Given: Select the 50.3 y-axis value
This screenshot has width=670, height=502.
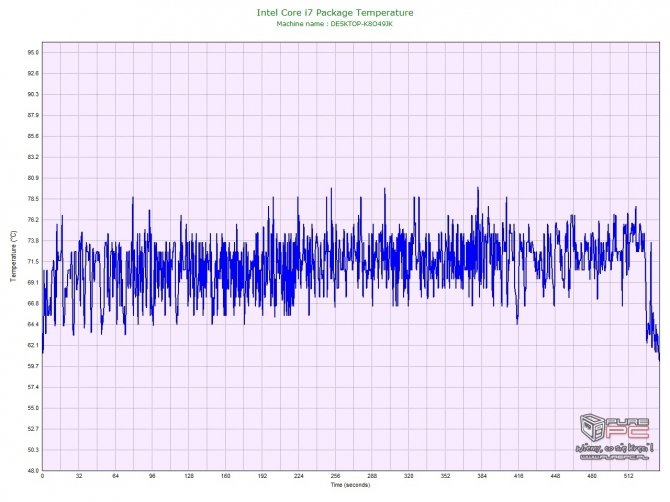Looking at the screenshot, I should coord(33,450).
